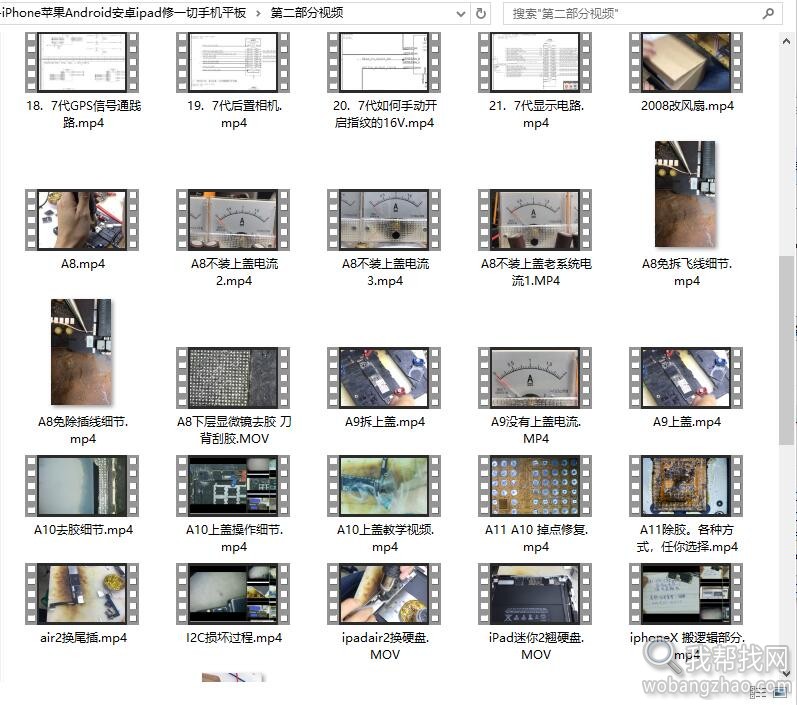Select the A8不装上盖电流3.mp4 icon
Screen dimensions: 797x705
[384, 220]
